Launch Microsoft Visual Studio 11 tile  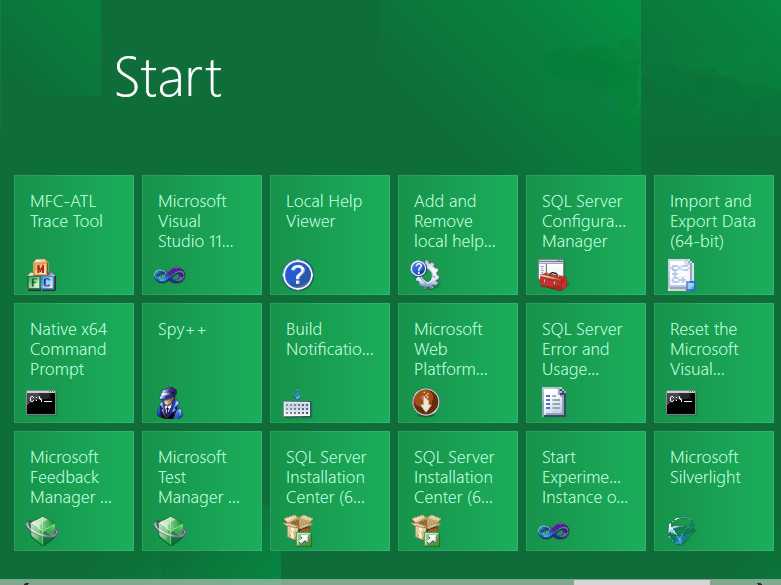tap(201, 235)
